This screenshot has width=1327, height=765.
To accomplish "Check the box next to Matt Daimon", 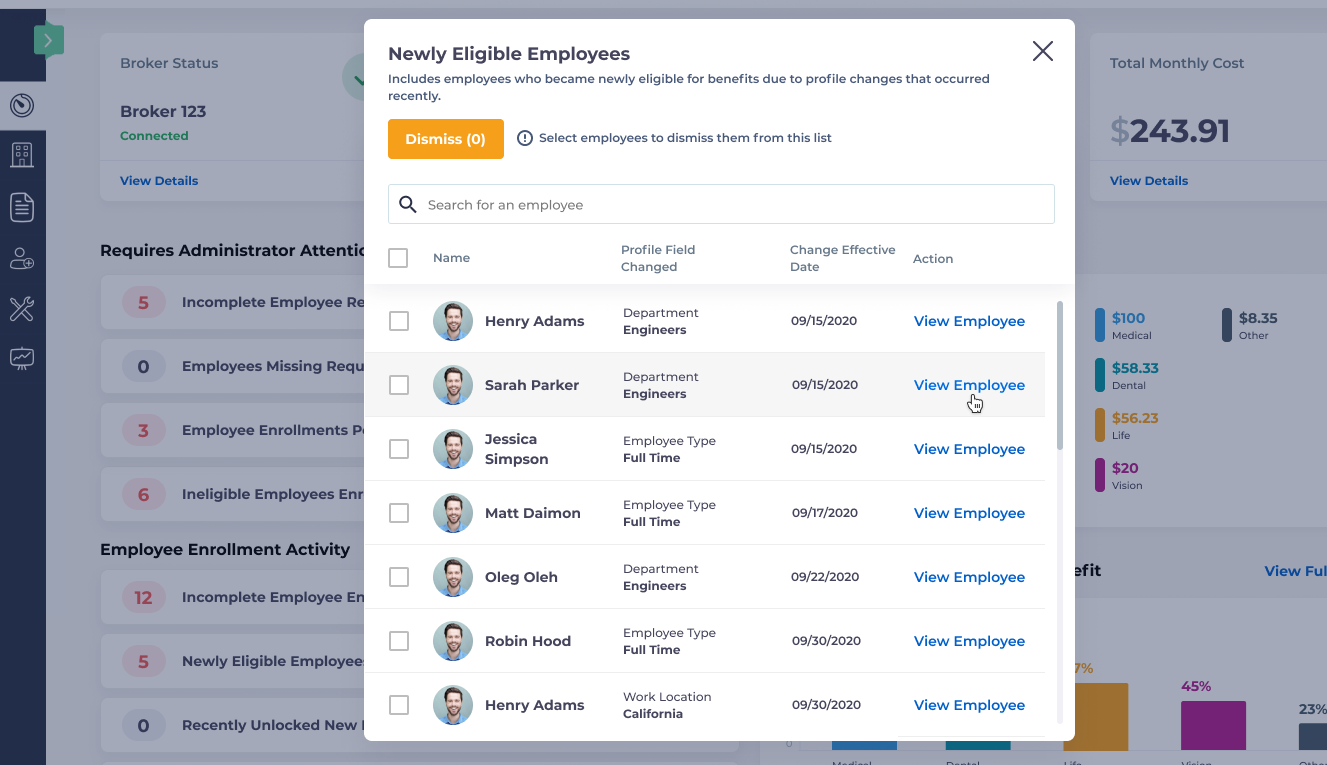I will coord(399,513).
